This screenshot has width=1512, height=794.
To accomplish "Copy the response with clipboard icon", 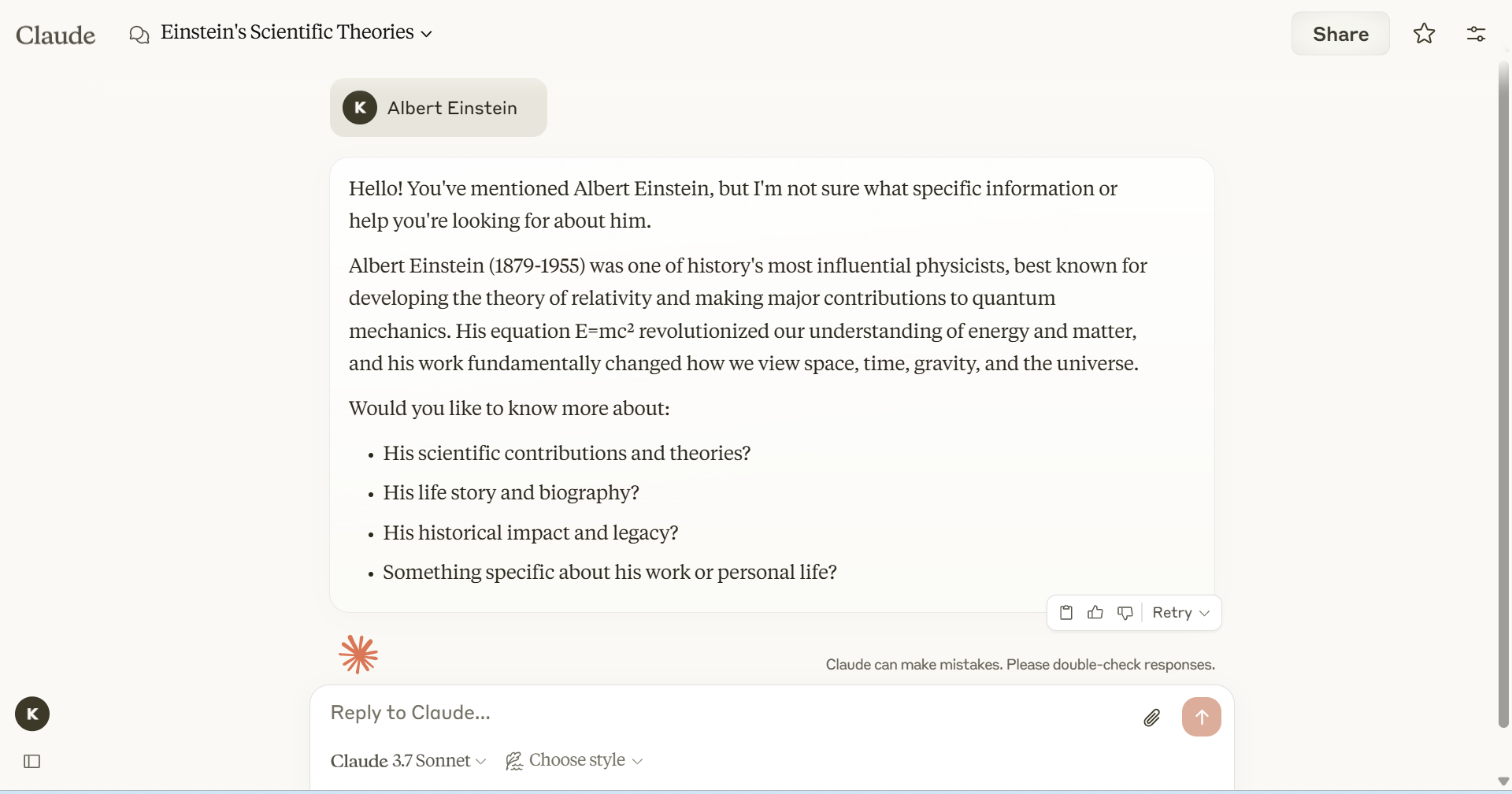I will coord(1066,613).
